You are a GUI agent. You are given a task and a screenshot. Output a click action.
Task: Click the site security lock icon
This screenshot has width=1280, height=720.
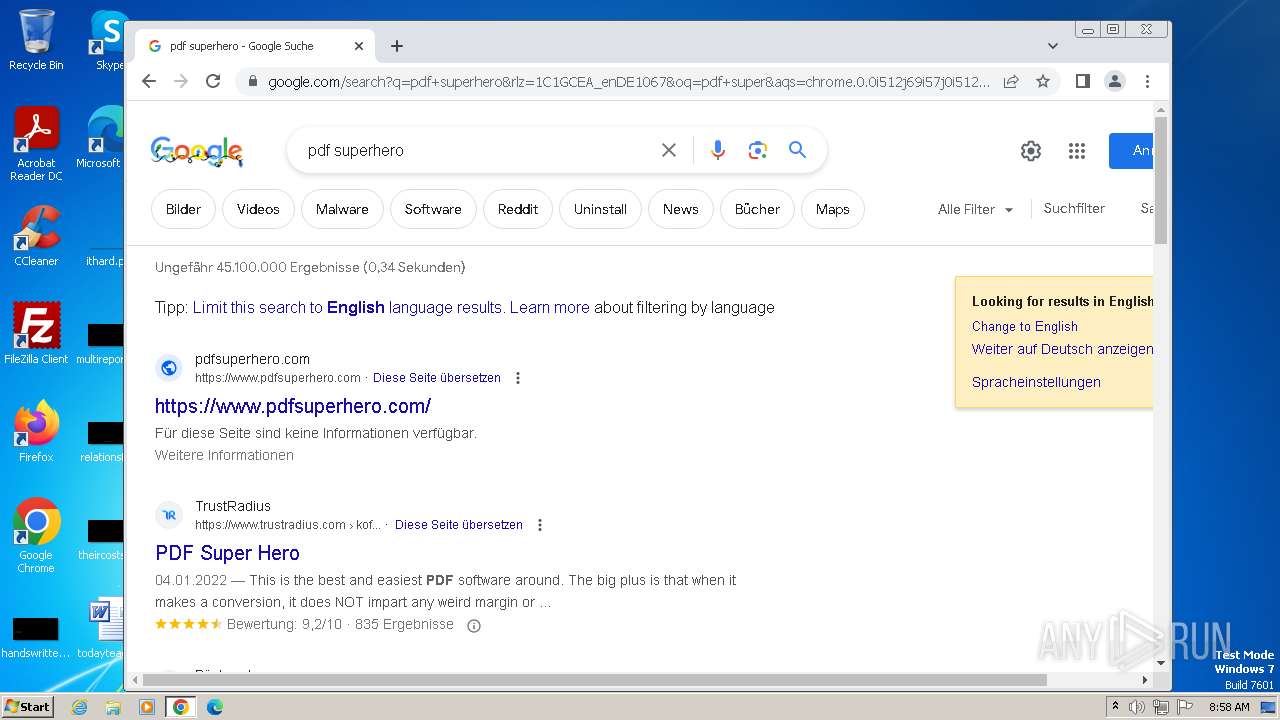click(252, 81)
